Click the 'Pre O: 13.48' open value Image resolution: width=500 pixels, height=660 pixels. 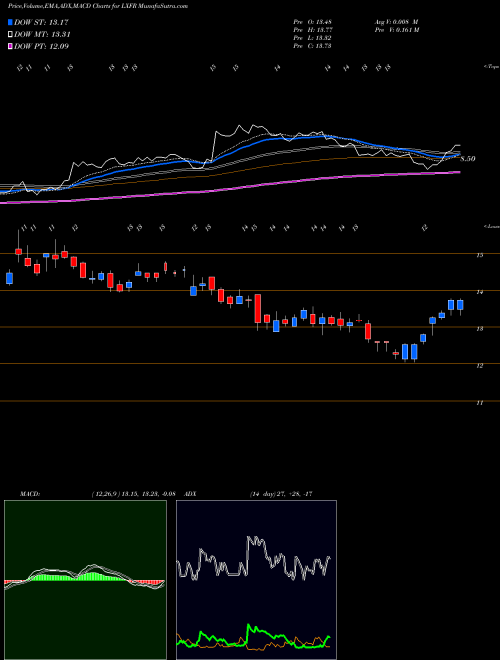(x=312, y=22)
